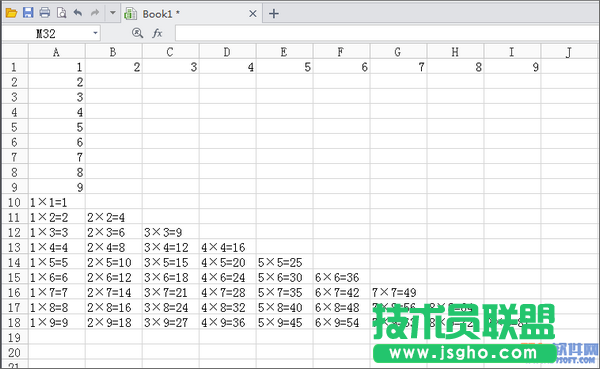Select row 10 header

15,202
